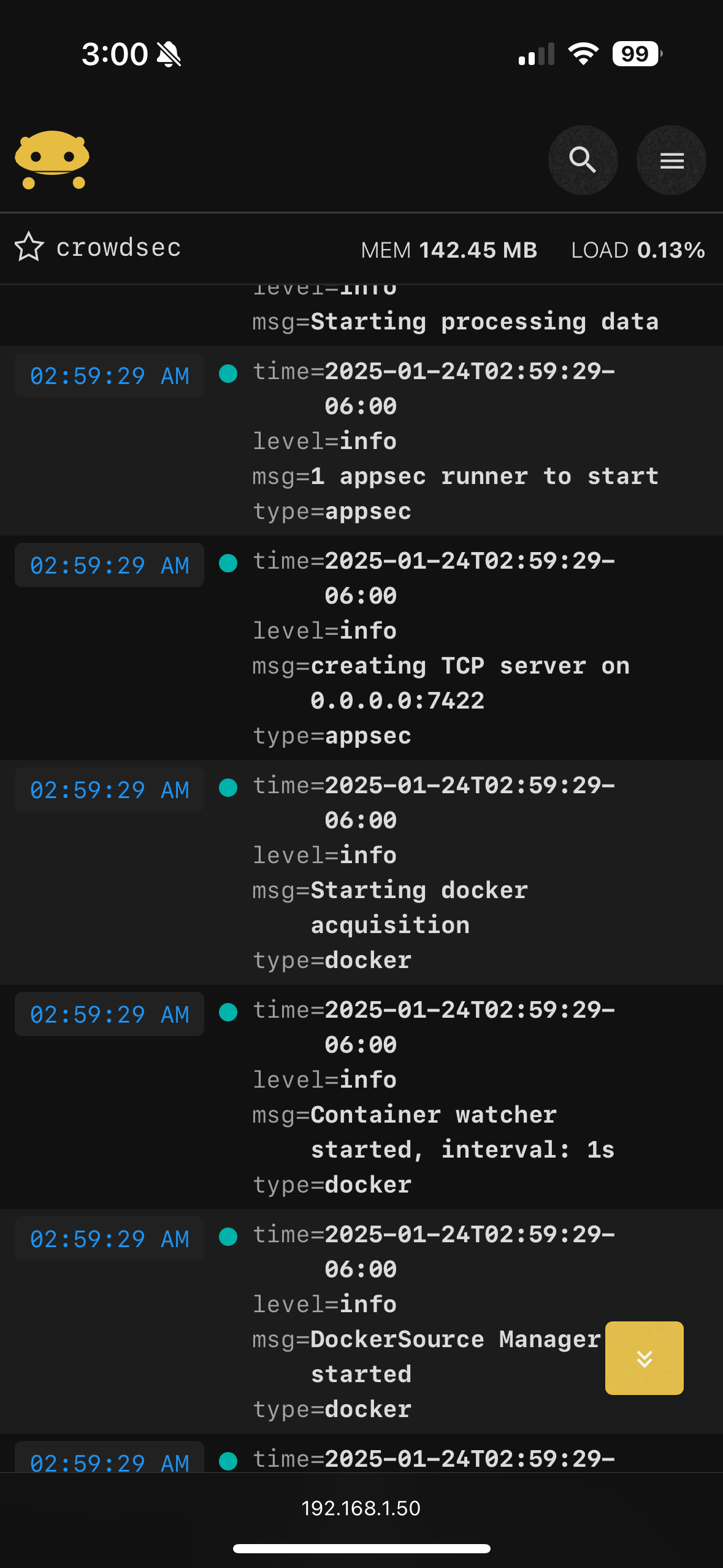Click the MEM 142.45 MB stat
Screen dimensions: 723x1568
point(449,250)
